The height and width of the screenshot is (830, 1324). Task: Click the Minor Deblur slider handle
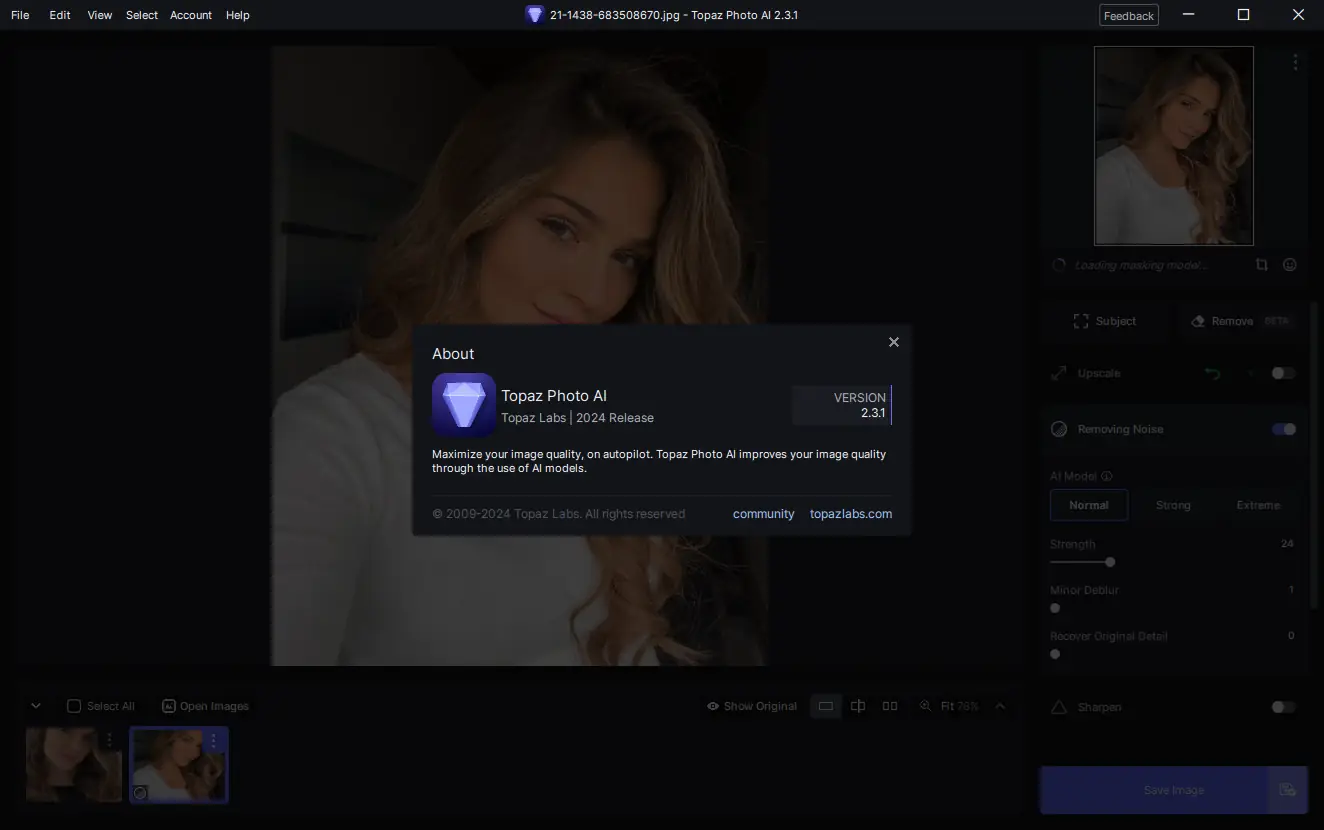1055,608
